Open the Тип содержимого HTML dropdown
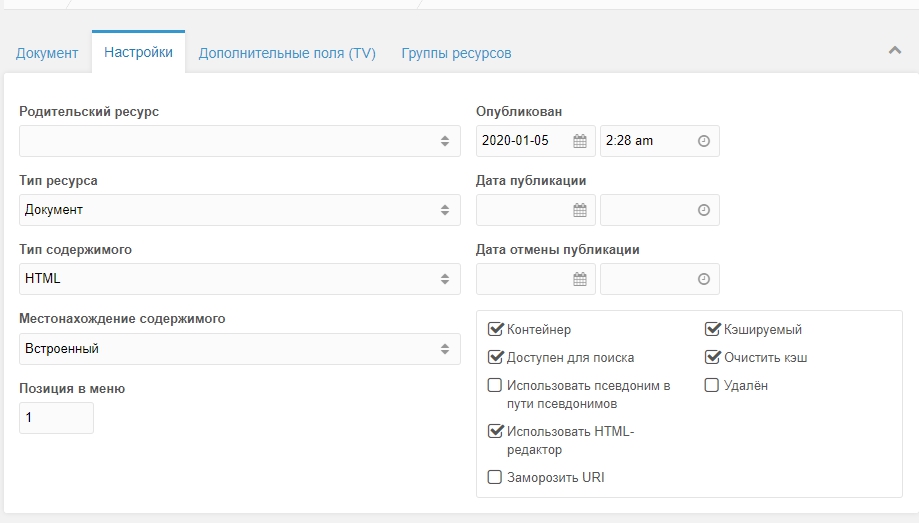Image resolution: width=919 pixels, height=523 pixels. (240, 279)
